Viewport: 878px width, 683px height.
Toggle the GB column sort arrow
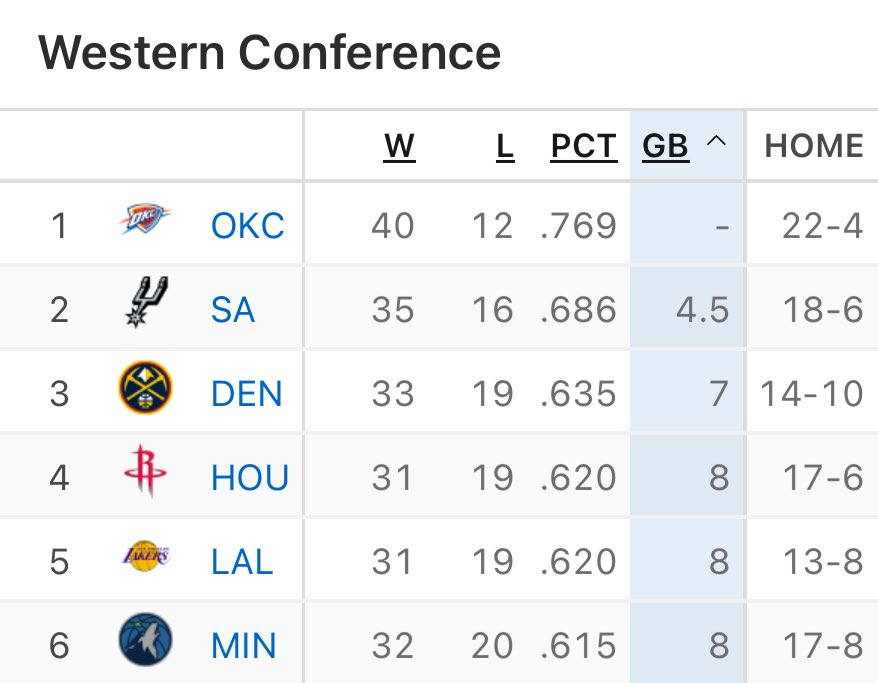point(715,143)
